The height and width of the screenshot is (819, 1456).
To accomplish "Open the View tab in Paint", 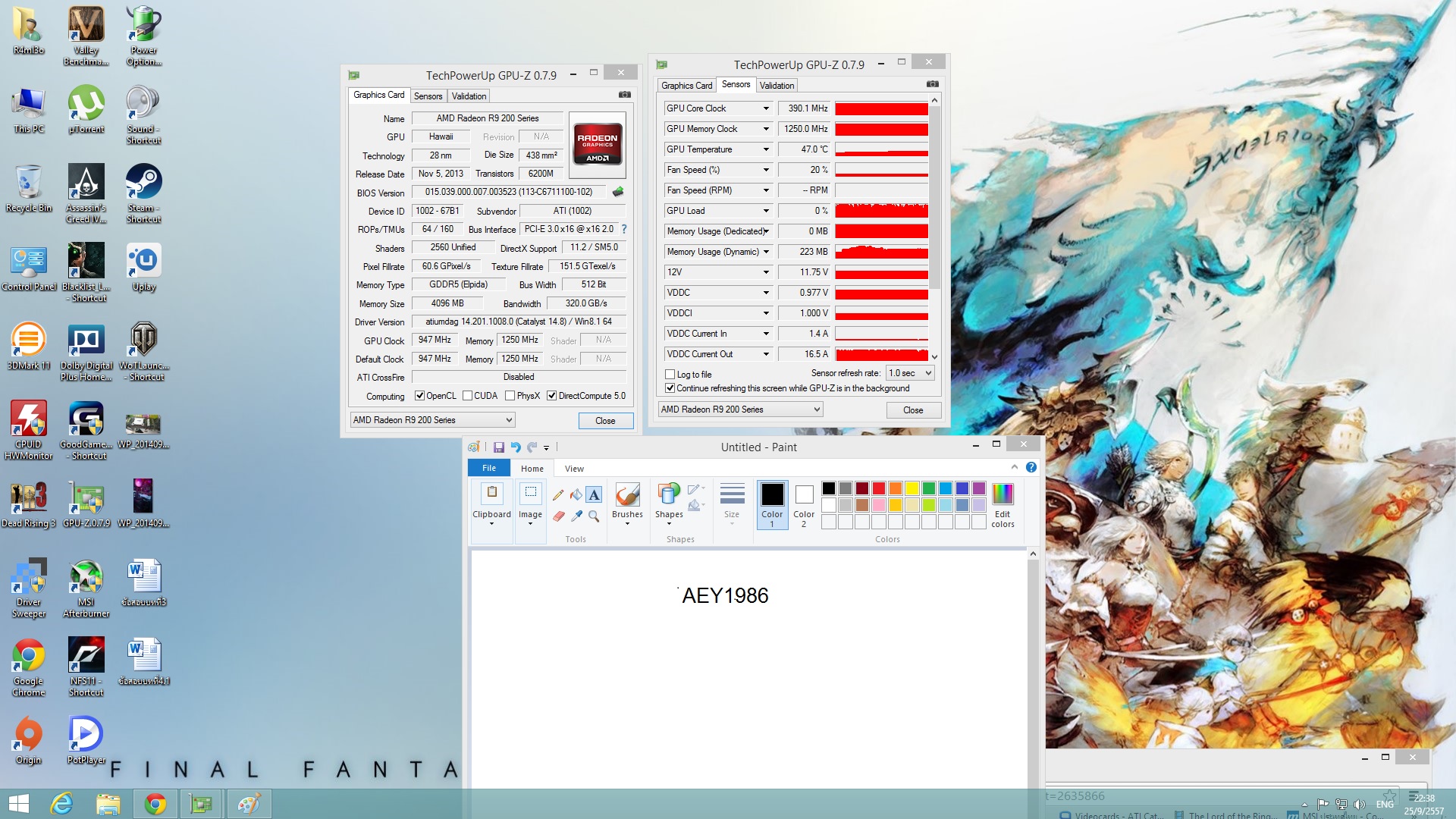I will pos(574,469).
